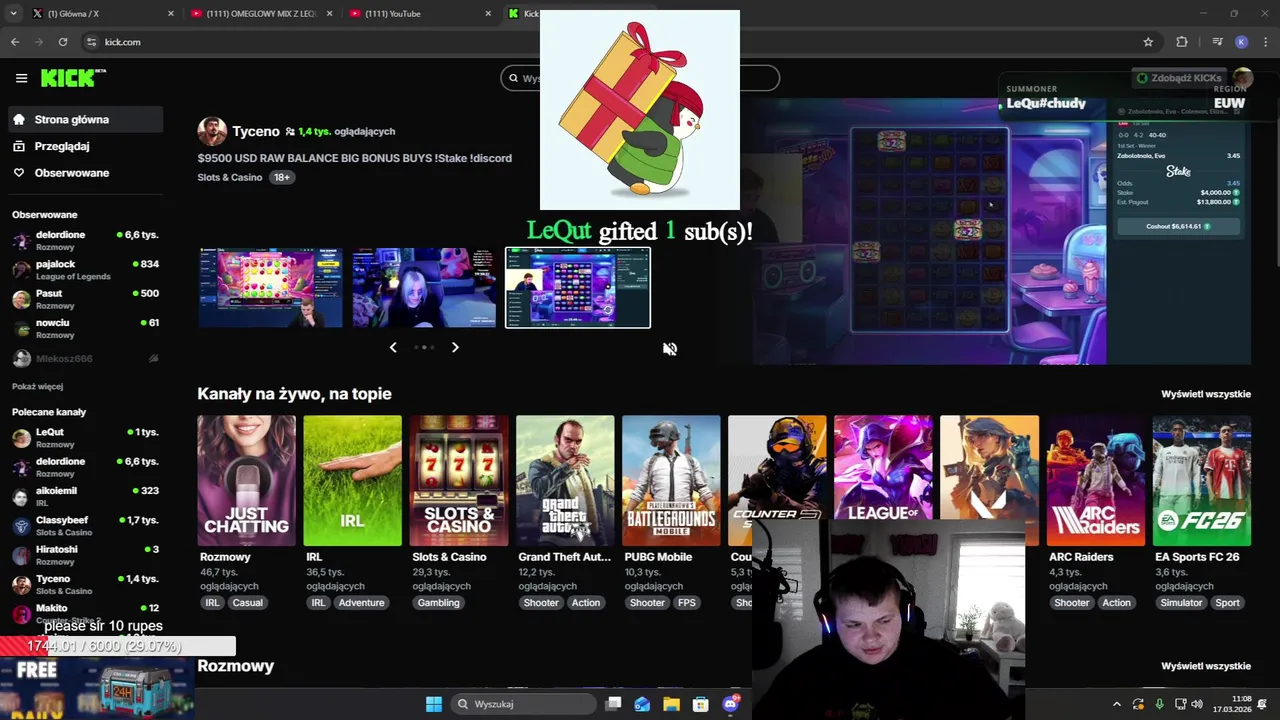Open Hiratoshi in recommended channels
This screenshot has height=720, width=1280.
[85, 554]
